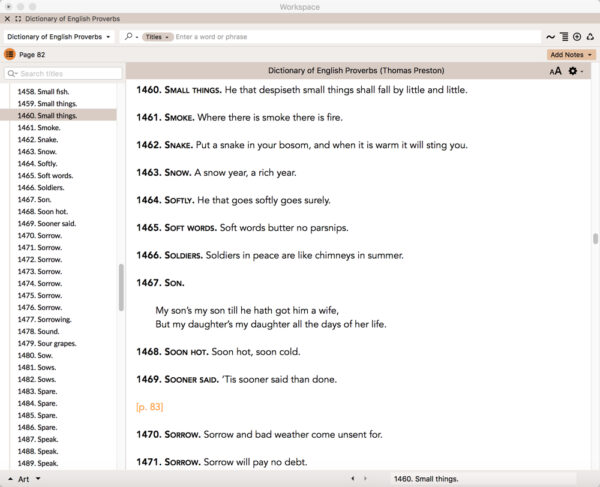Open the Dictionary of English Proverbs module dropdown

tap(59, 37)
